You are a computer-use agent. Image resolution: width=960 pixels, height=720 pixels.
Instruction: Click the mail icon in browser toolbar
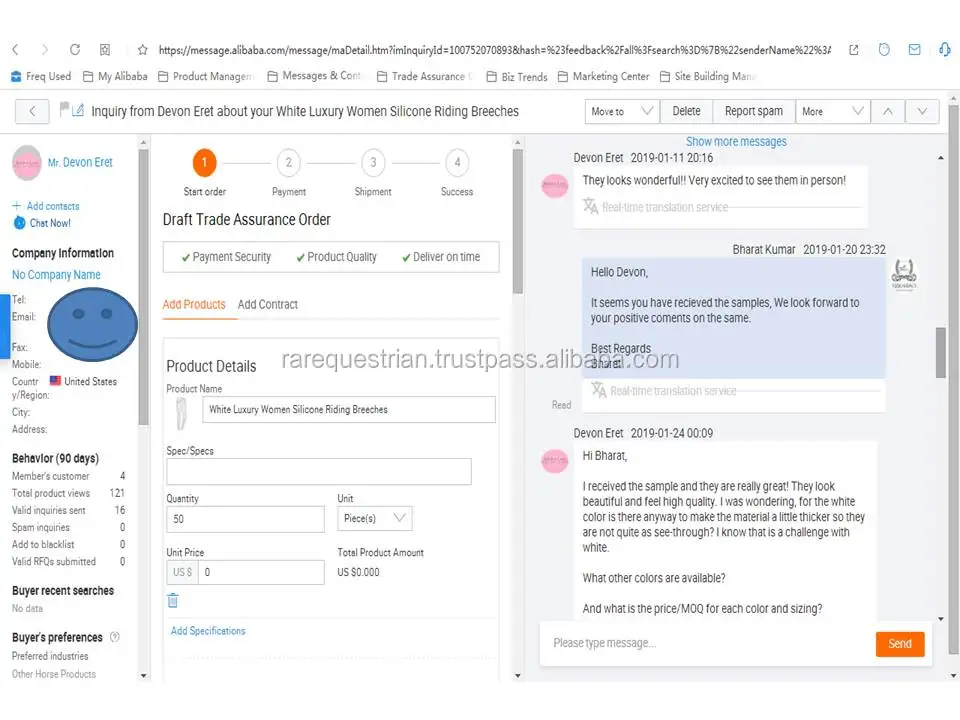pos(914,49)
